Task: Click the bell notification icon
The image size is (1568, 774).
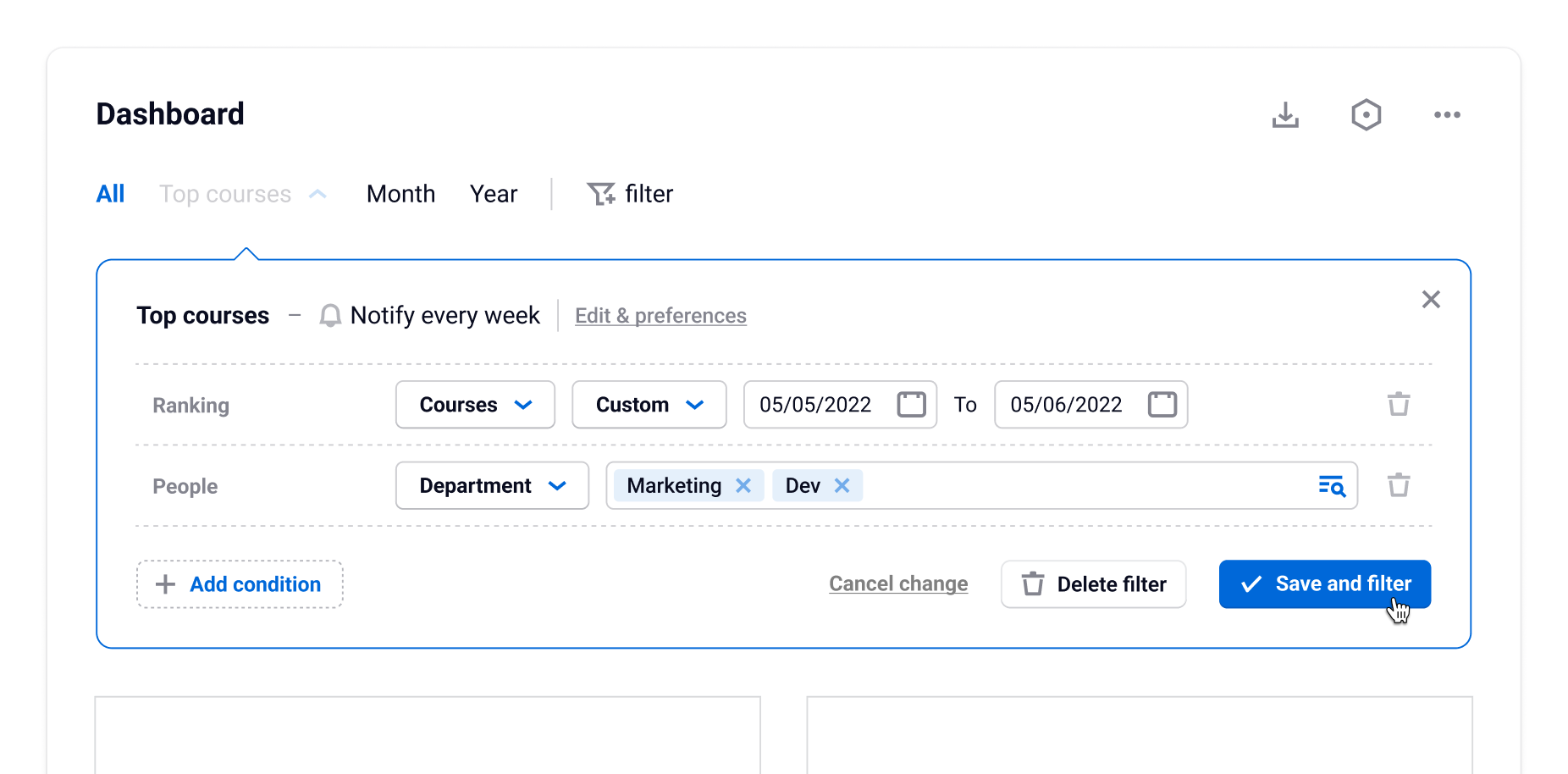Action: coord(330,316)
